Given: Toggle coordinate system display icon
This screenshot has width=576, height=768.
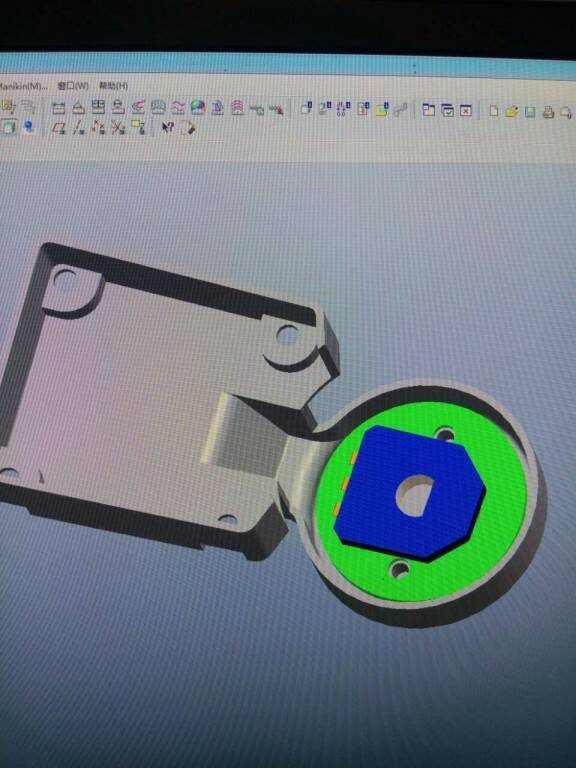Looking at the screenshot, I should [x=118, y=128].
